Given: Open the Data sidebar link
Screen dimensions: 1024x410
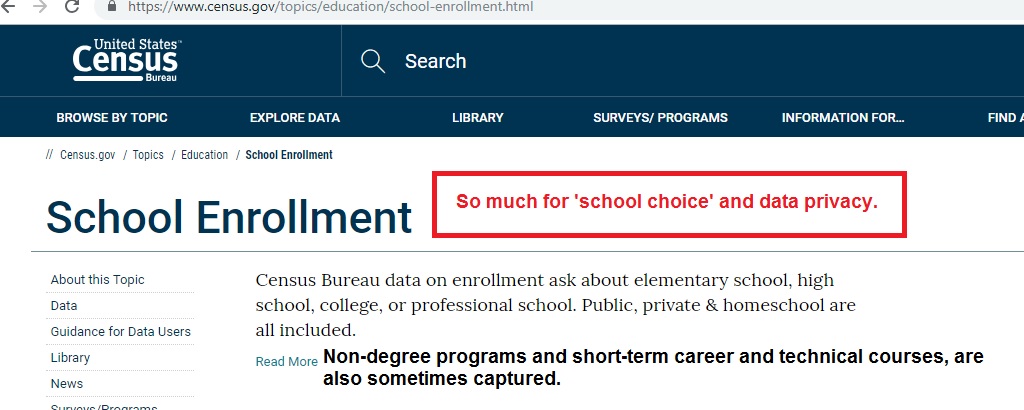Looking at the screenshot, I should click(63, 306).
